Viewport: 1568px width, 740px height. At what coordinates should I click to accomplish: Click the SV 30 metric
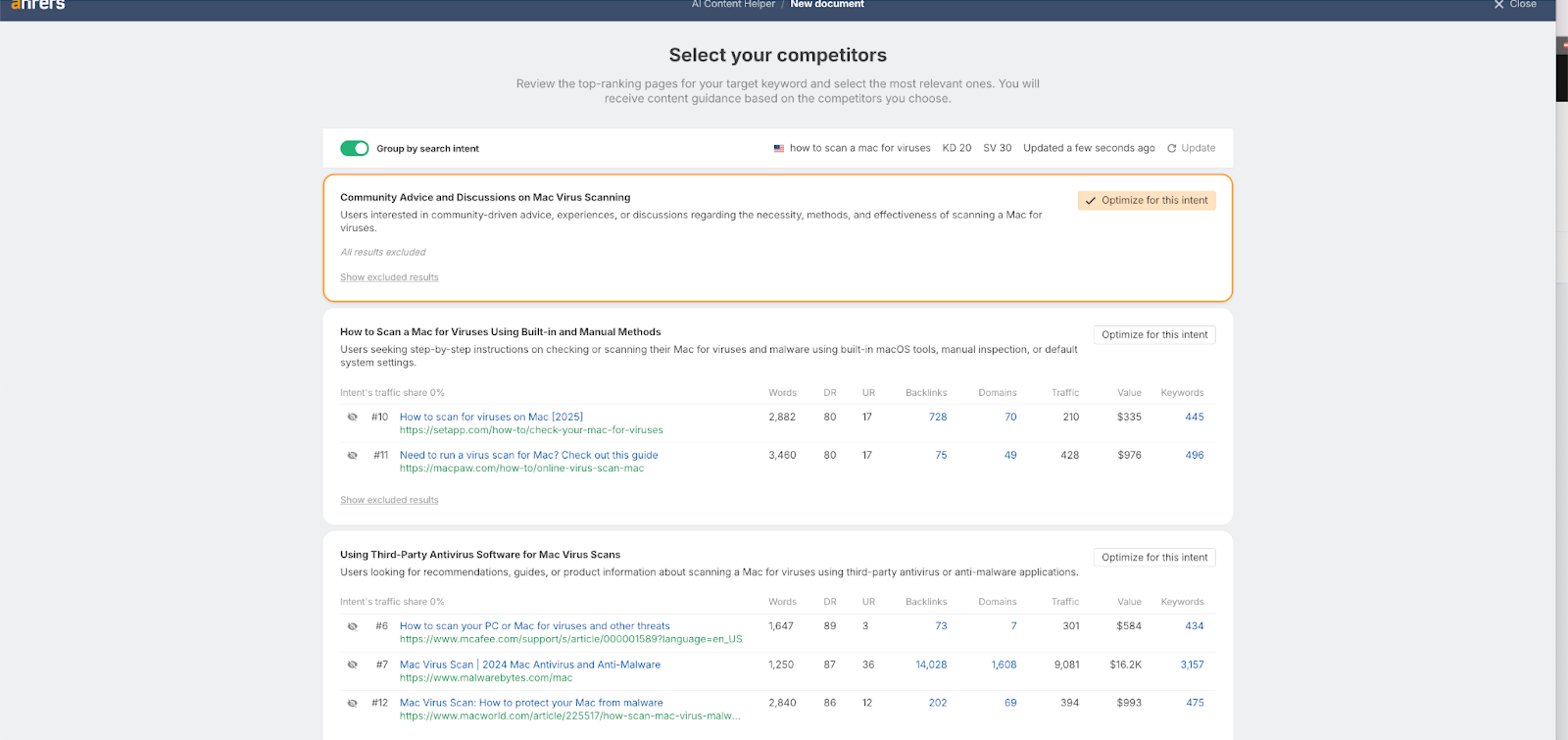coord(997,148)
